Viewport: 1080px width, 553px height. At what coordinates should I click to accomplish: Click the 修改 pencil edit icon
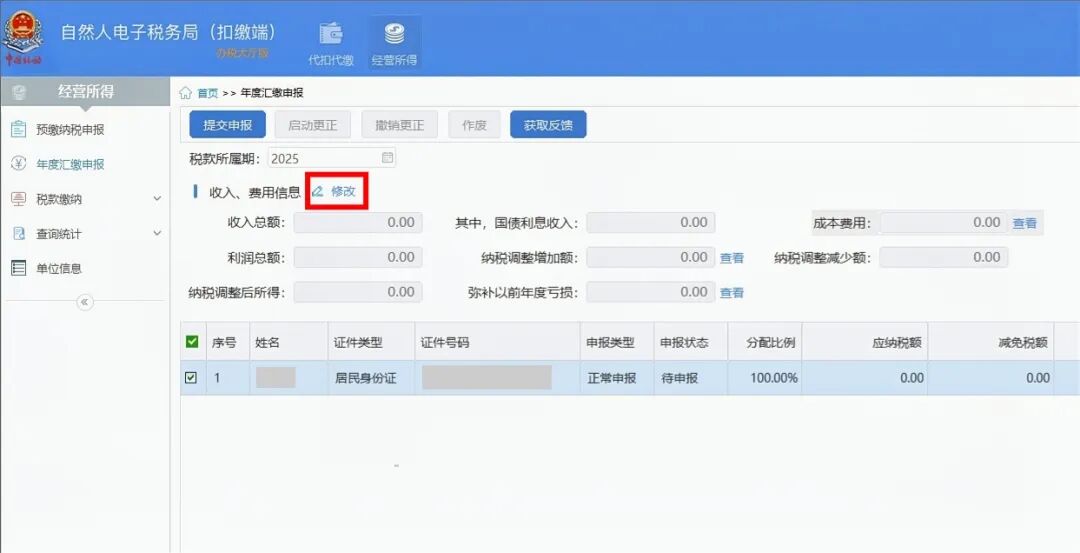(x=318, y=191)
